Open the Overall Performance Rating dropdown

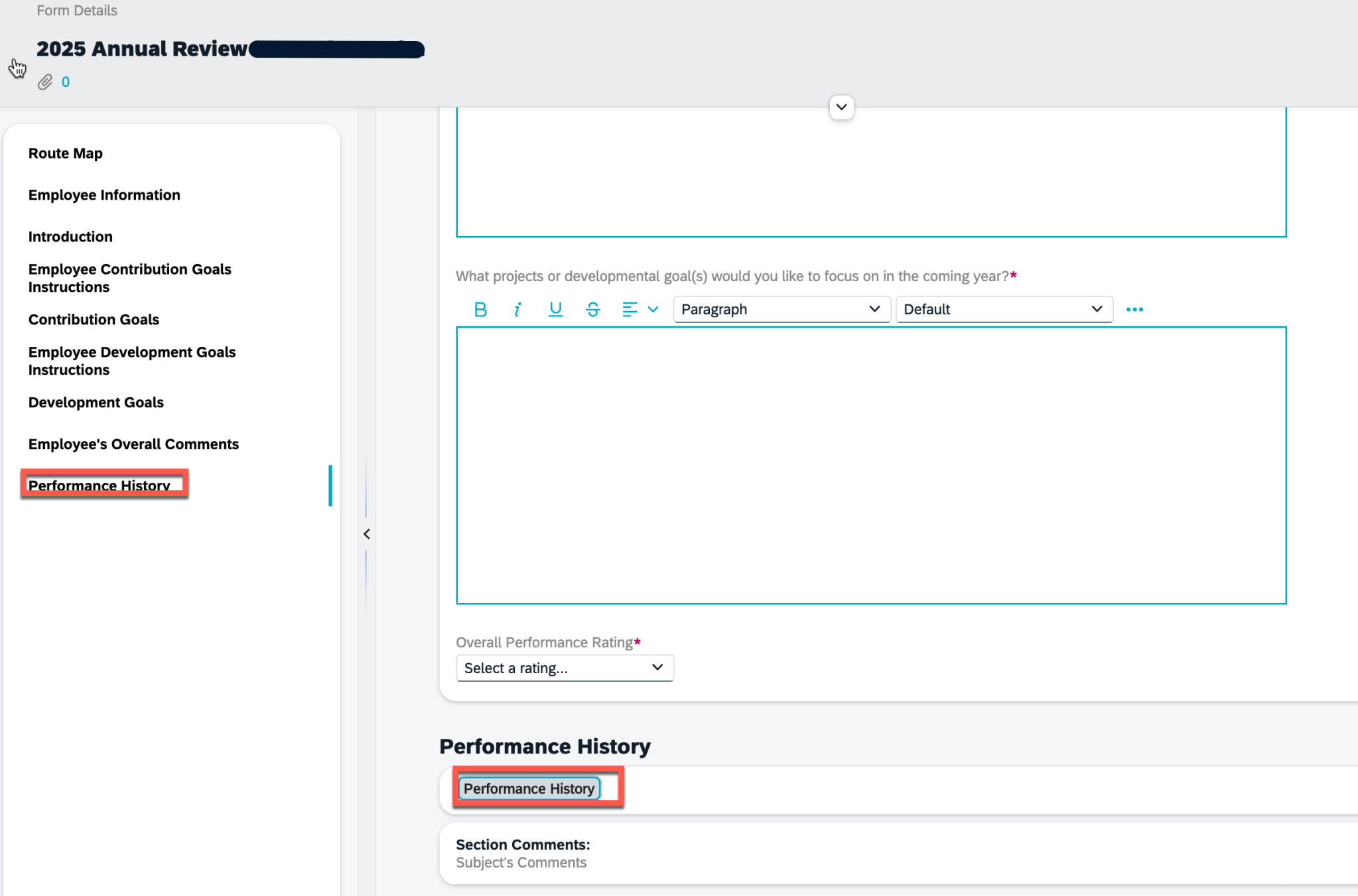(x=563, y=668)
